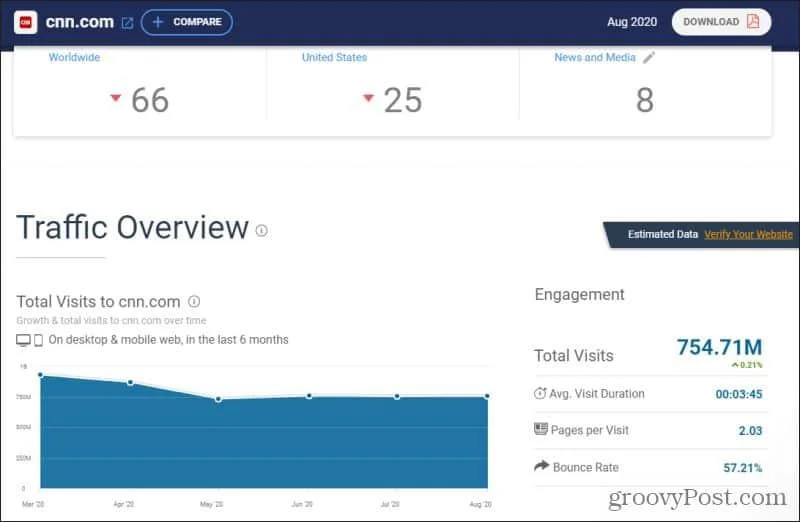The height and width of the screenshot is (522, 800).
Task: Click the worldwide rank value 66
Action: tap(150, 100)
